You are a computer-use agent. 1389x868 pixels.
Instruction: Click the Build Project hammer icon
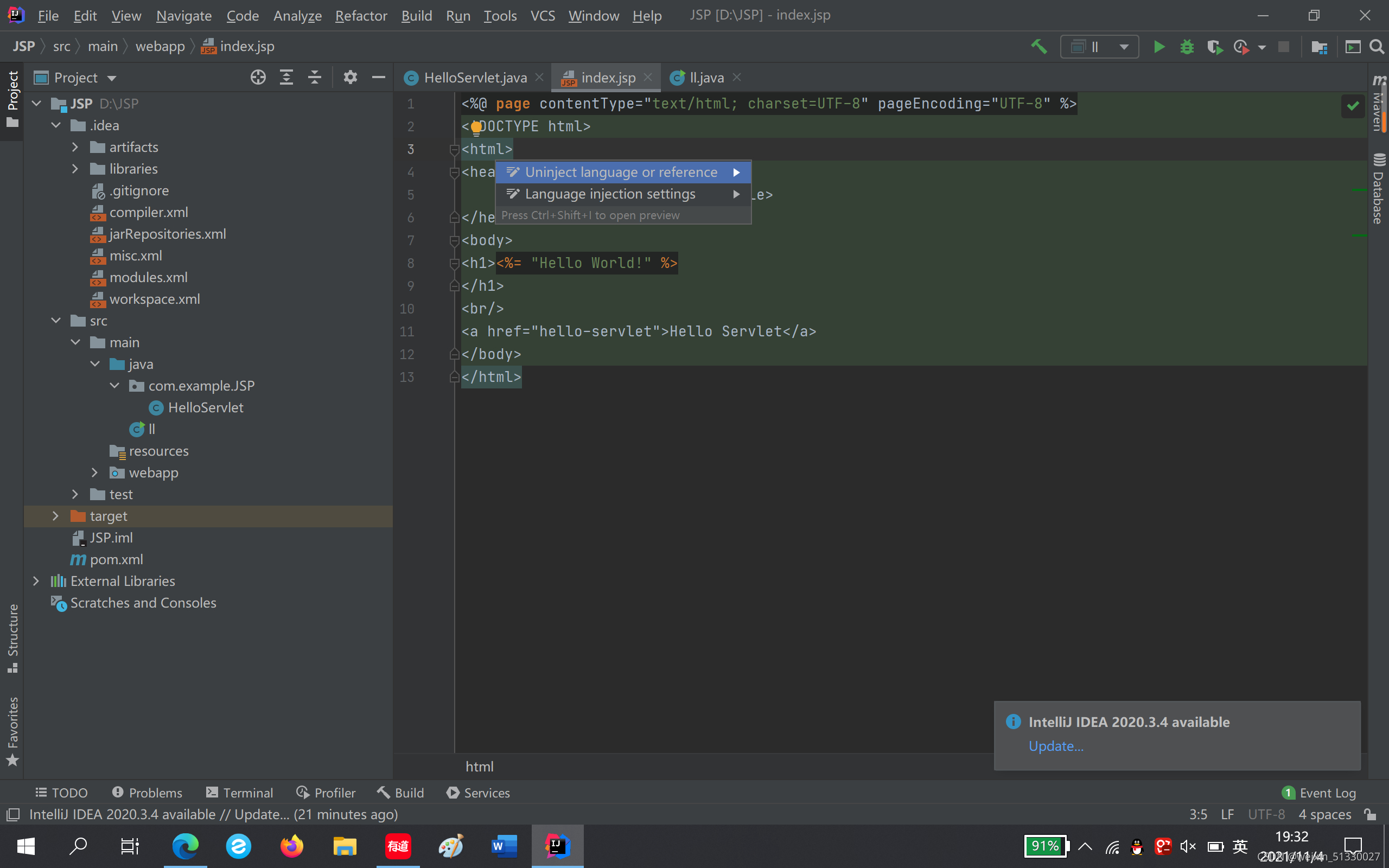tap(1039, 47)
